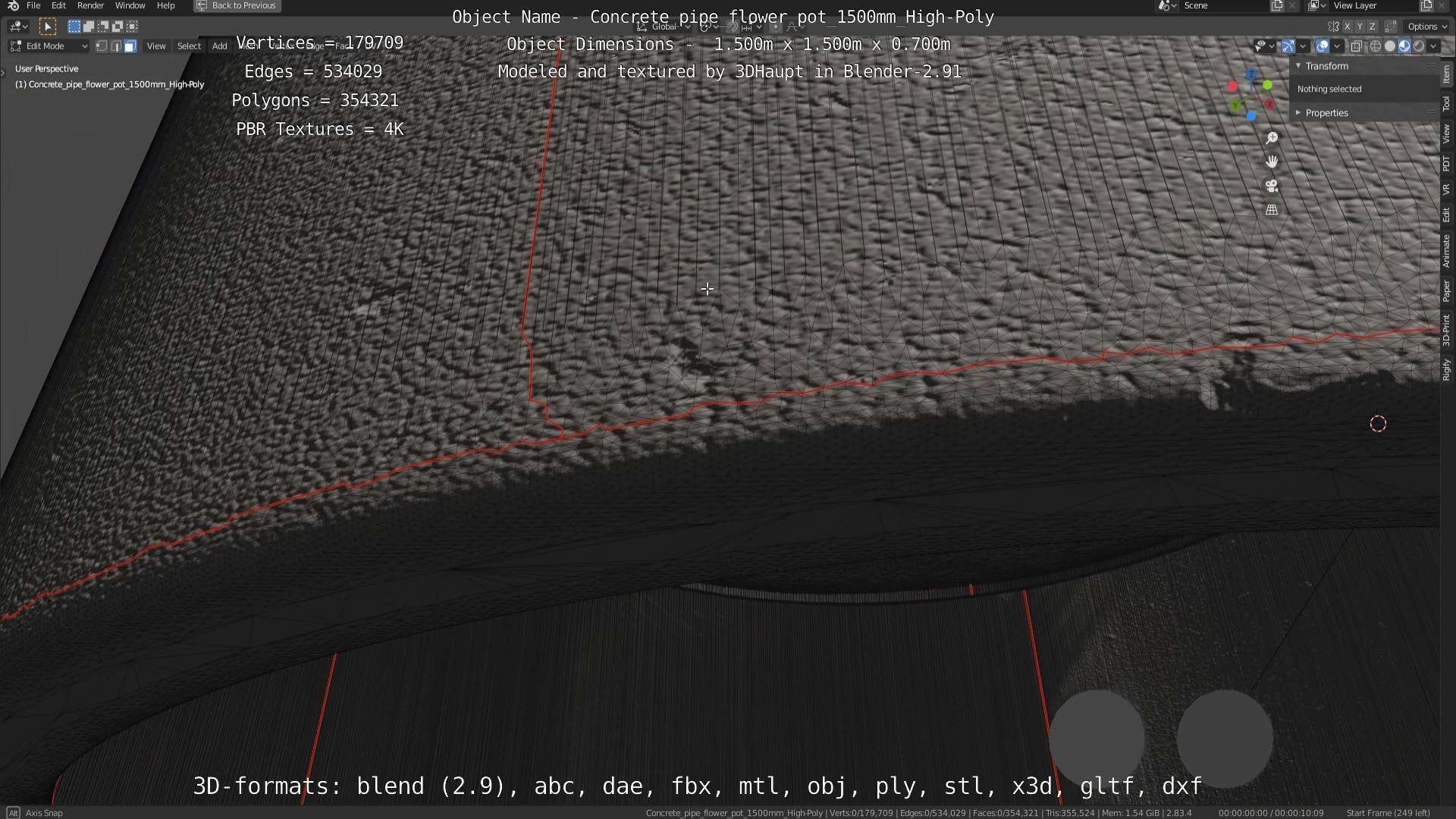Open the Render menu
The width and height of the screenshot is (1456, 819).
tap(90, 5)
